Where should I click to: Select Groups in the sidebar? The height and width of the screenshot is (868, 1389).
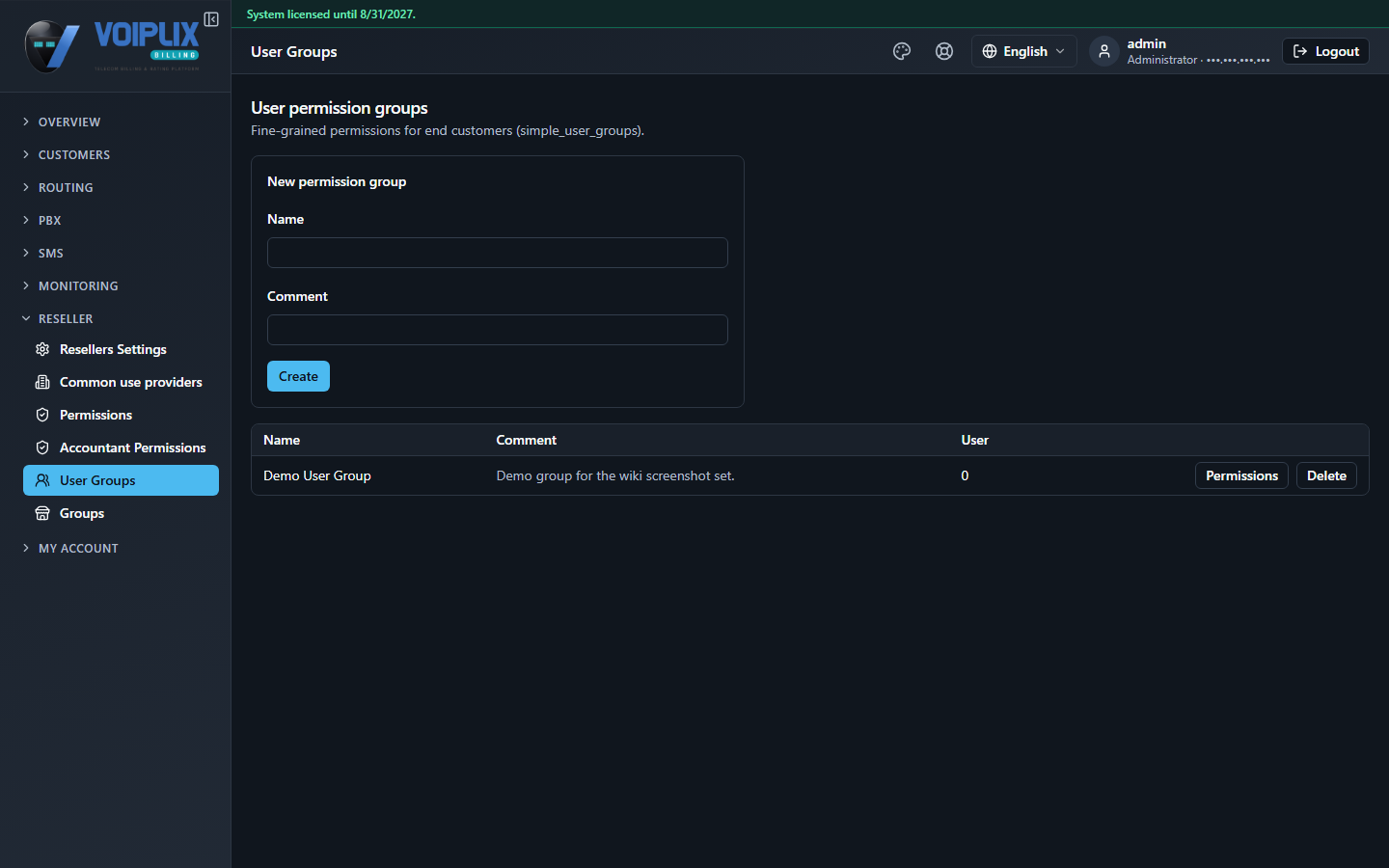[x=121, y=513]
